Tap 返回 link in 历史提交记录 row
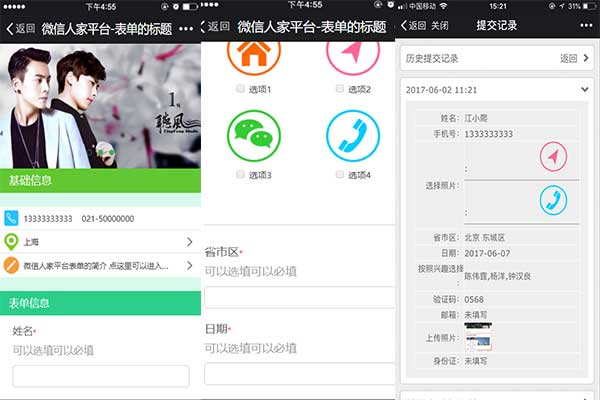Image resolution: width=600 pixels, height=400 pixels. click(568, 58)
